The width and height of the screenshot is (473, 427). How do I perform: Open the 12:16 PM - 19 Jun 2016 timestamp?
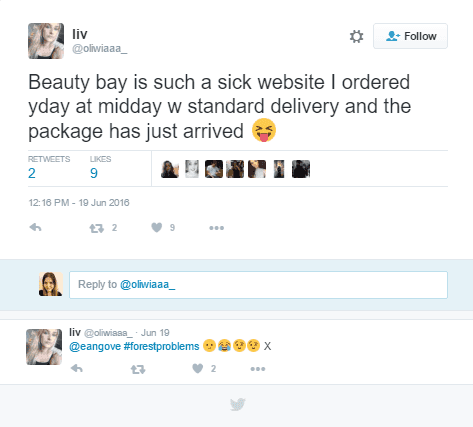79,203
